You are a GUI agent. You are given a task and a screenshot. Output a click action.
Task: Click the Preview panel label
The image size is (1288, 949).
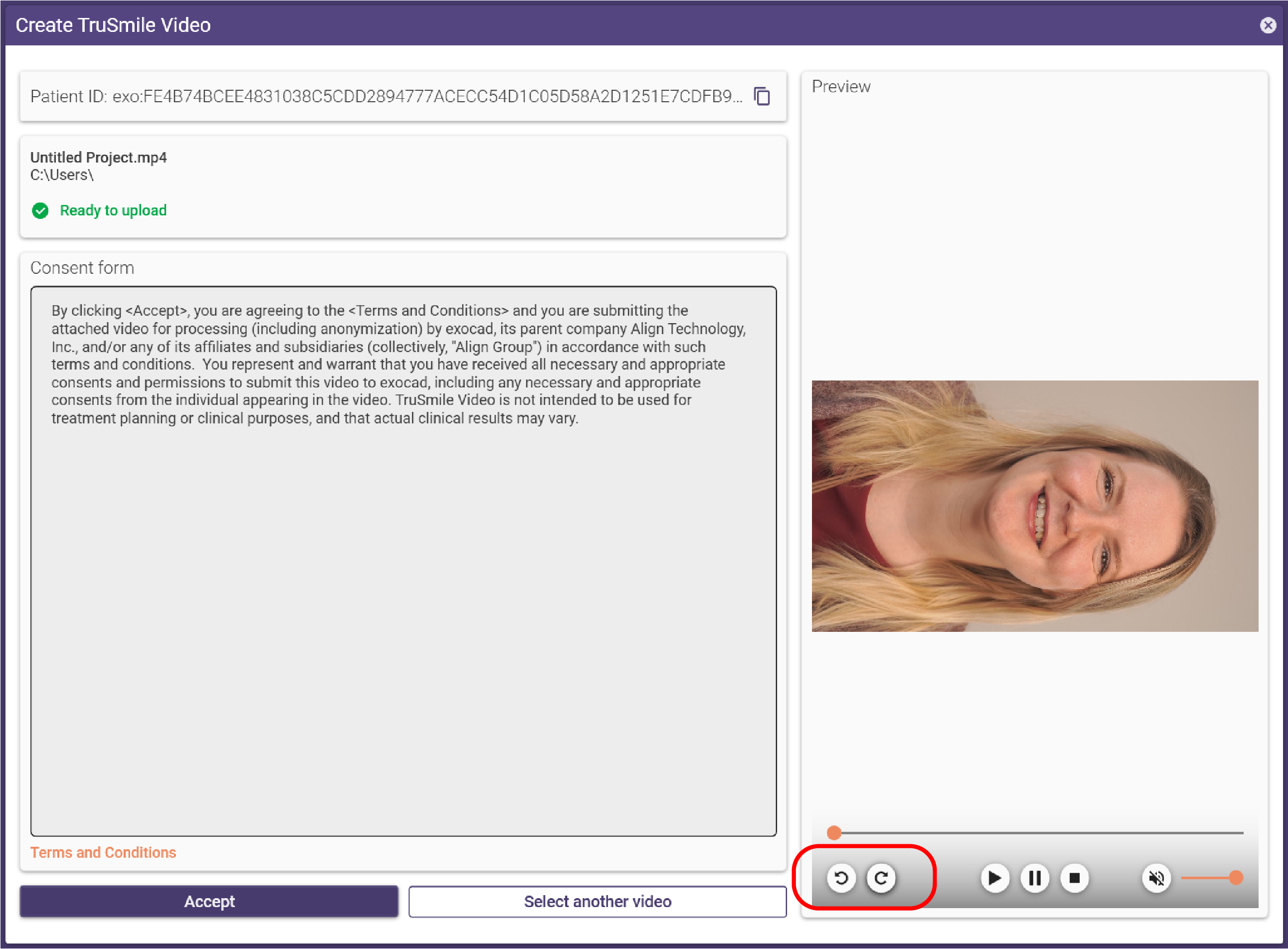(x=841, y=87)
